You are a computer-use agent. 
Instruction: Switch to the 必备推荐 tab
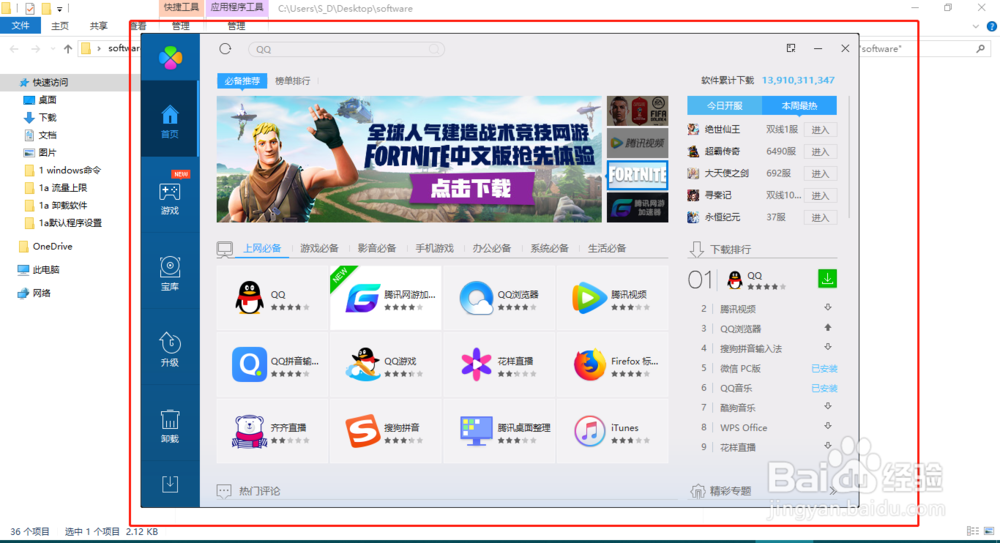point(242,81)
